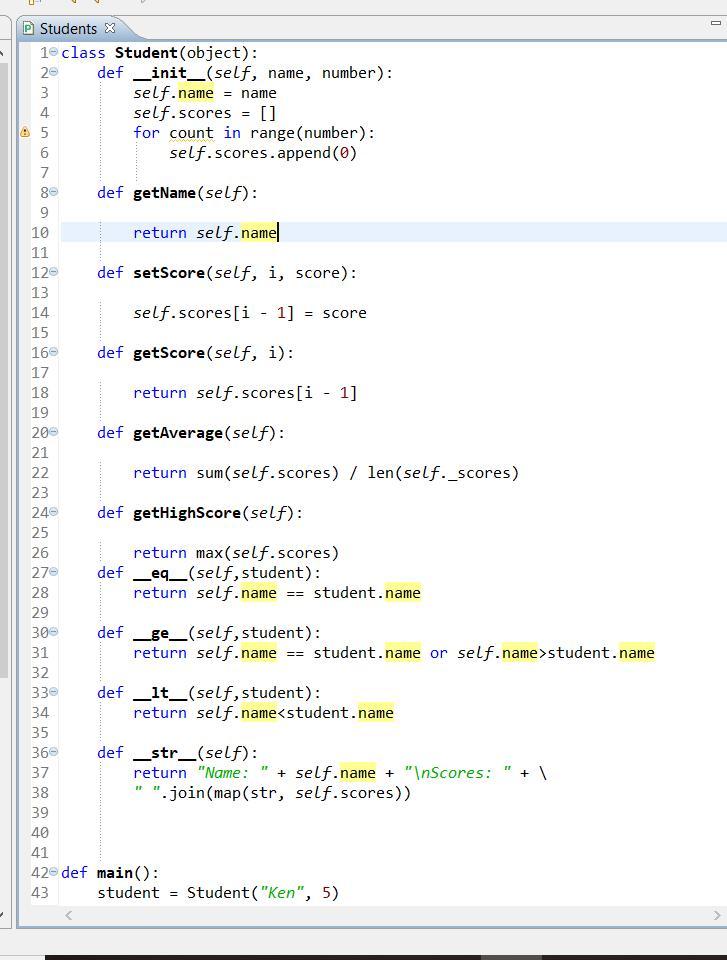727x960 pixels.
Task: Click 'self.scores.append(0)' on line 6
Action: tap(263, 152)
